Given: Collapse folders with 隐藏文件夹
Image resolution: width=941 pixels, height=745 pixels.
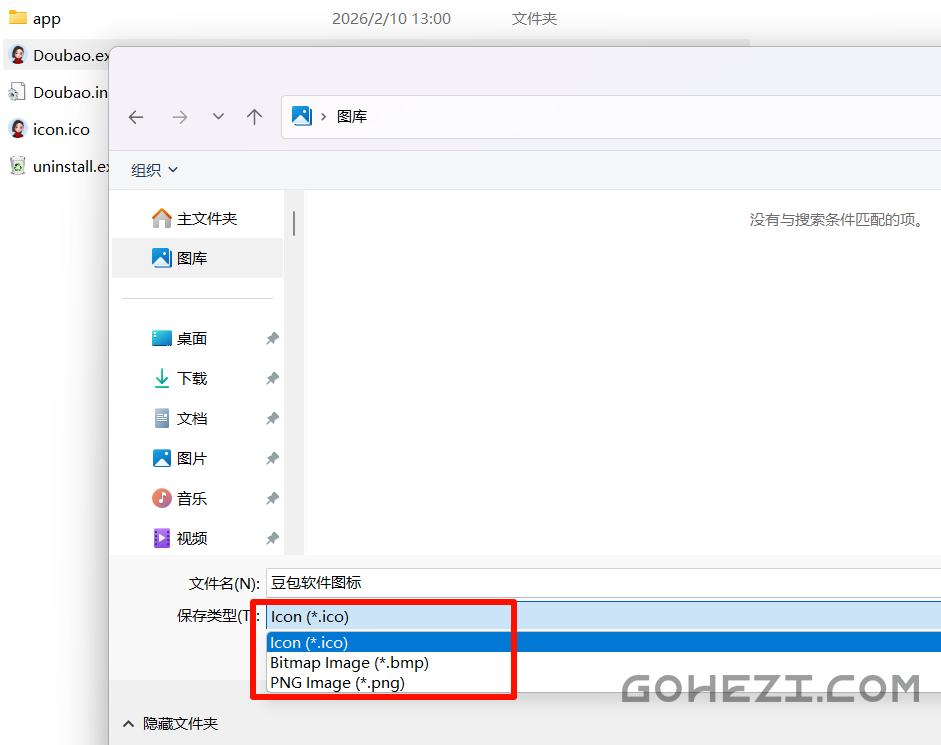Looking at the screenshot, I should [x=170, y=723].
